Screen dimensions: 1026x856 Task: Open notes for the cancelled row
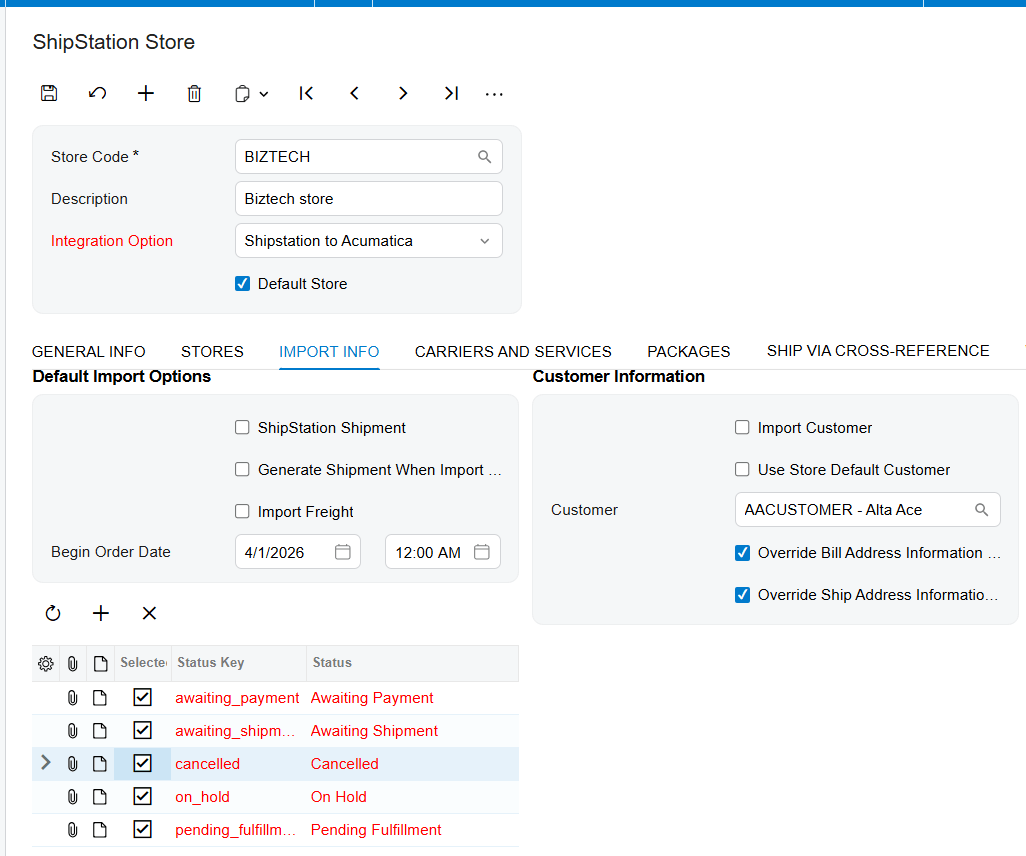tap(100, 763)
